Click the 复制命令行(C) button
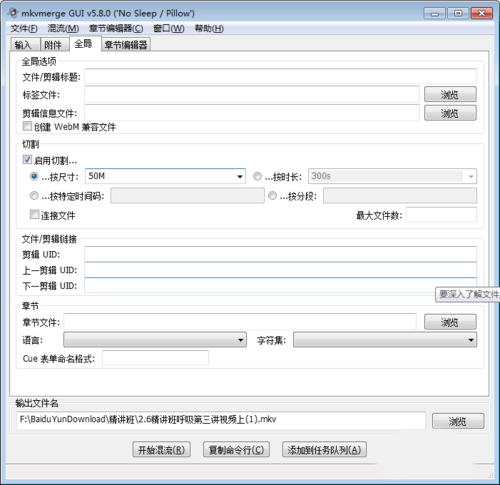 coord(236,450)
